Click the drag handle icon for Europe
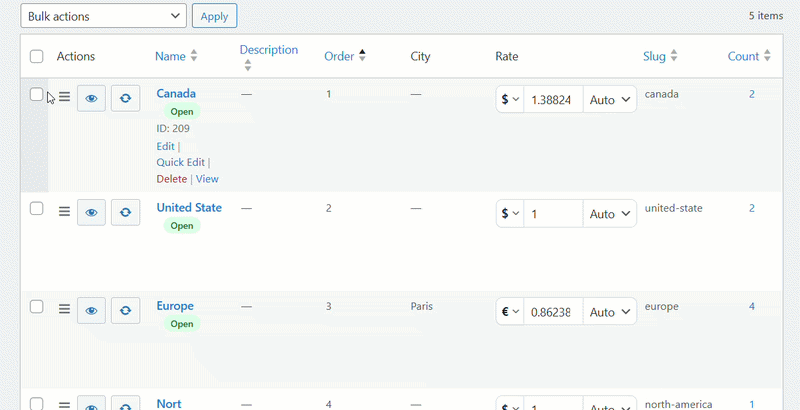The height and width of the screenshot is (410, 800). click(x=64, y=310)
